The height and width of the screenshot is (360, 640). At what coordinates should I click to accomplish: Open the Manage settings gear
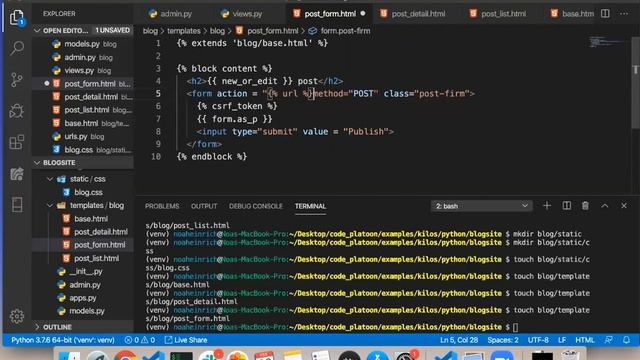(x=17, y=316)
